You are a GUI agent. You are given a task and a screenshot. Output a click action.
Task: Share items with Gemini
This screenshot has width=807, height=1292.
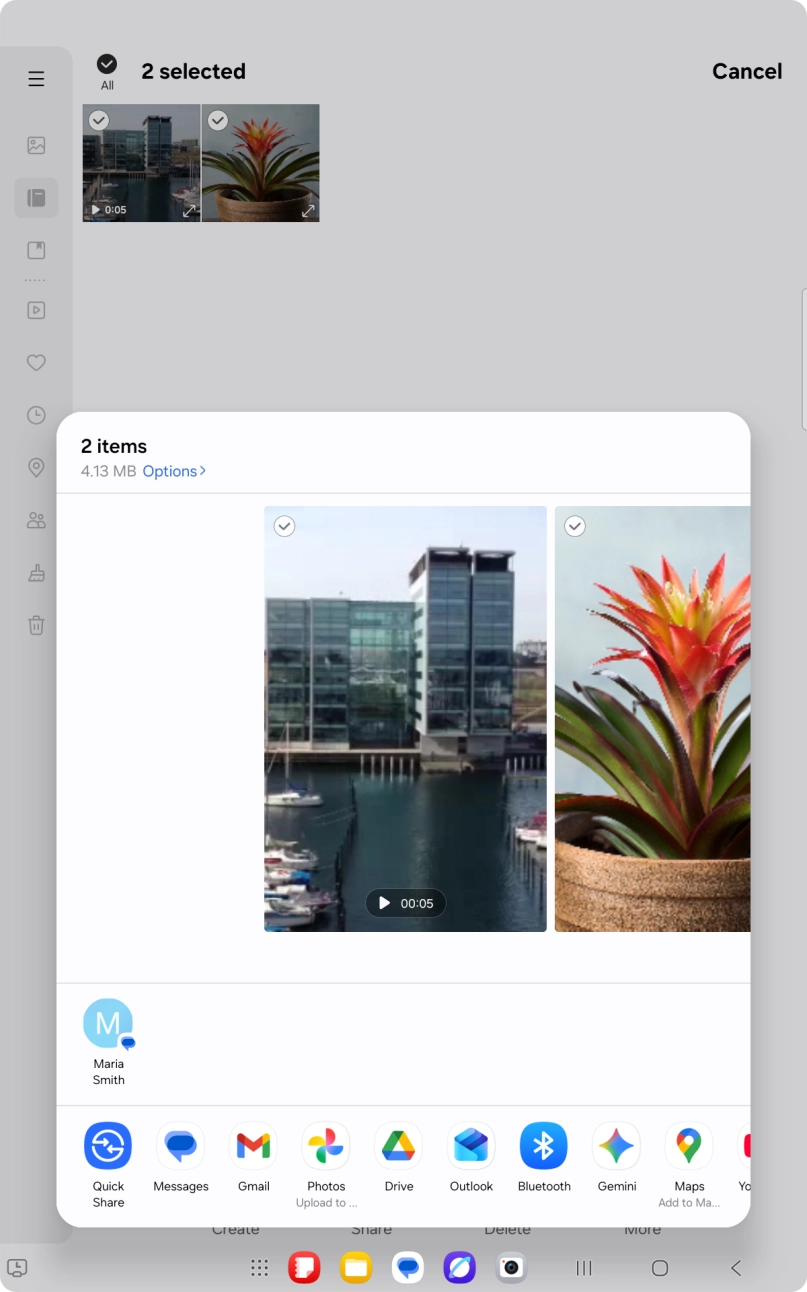click(x=617, y=1146)
